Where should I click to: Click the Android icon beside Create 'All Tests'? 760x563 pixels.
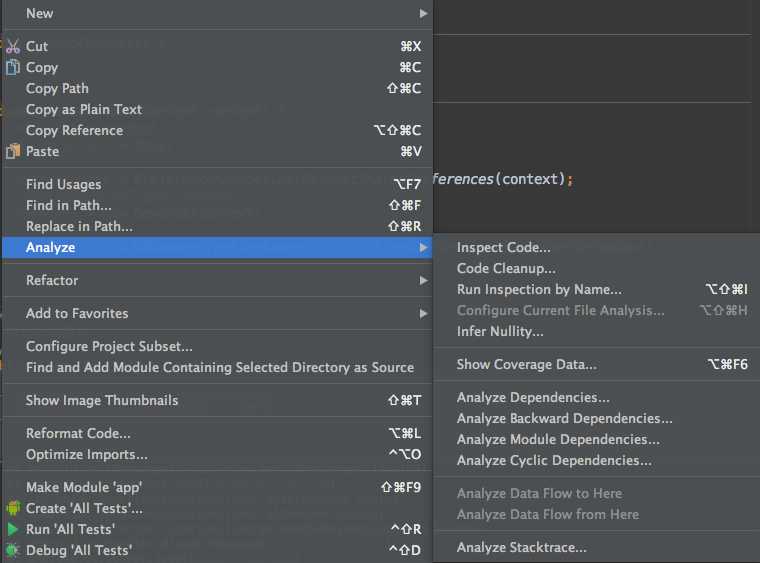(13, 508)
